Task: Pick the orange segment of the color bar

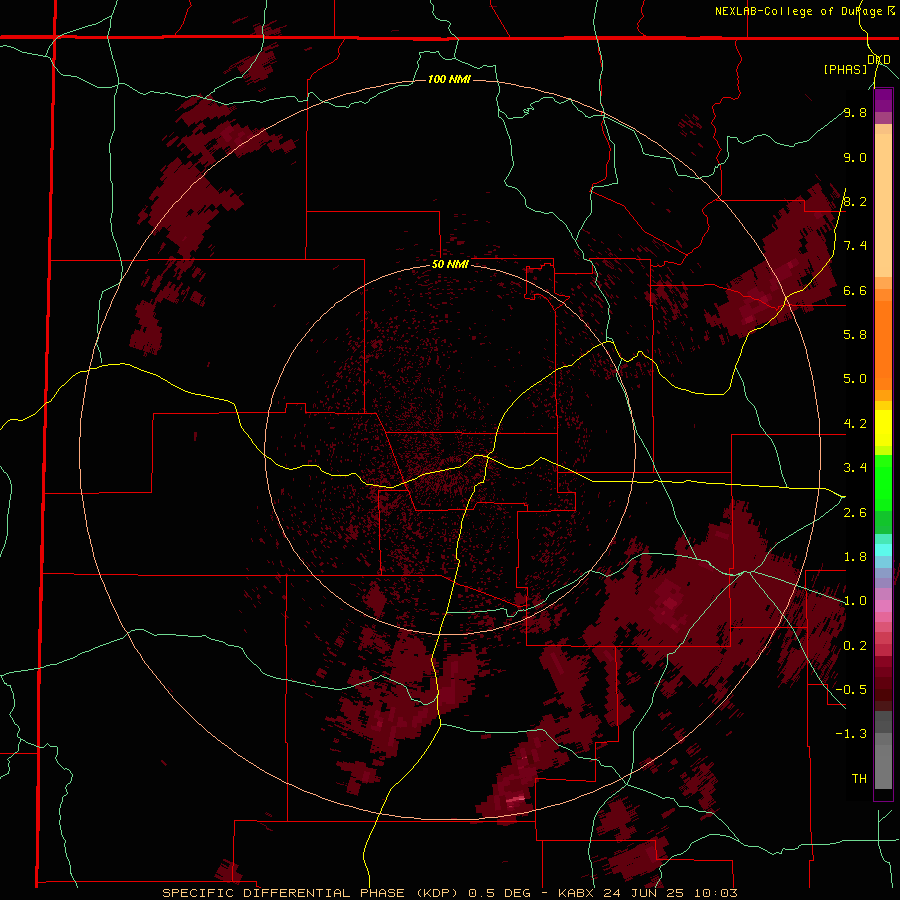Action: [883, 346]
